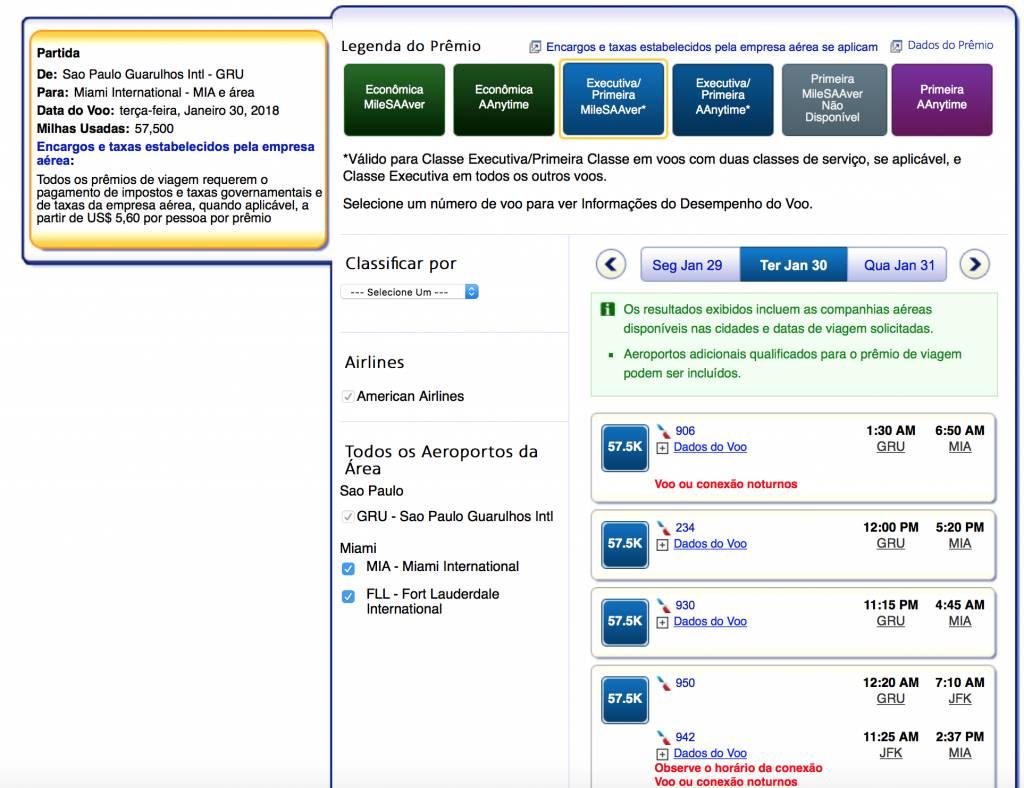Expand plus icon for flight 906 details
The image size is (1024, 788).
click(x=662, y=448)
